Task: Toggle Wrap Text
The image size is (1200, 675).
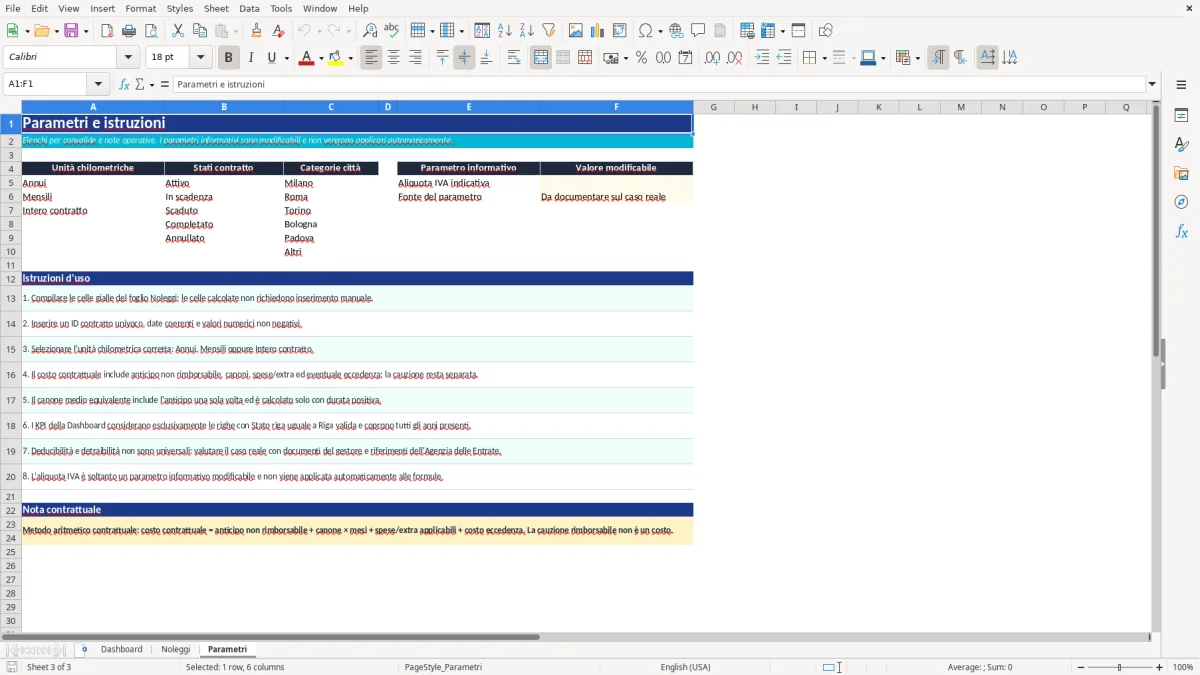Action: pyautogui.click(x=514, y=58)
